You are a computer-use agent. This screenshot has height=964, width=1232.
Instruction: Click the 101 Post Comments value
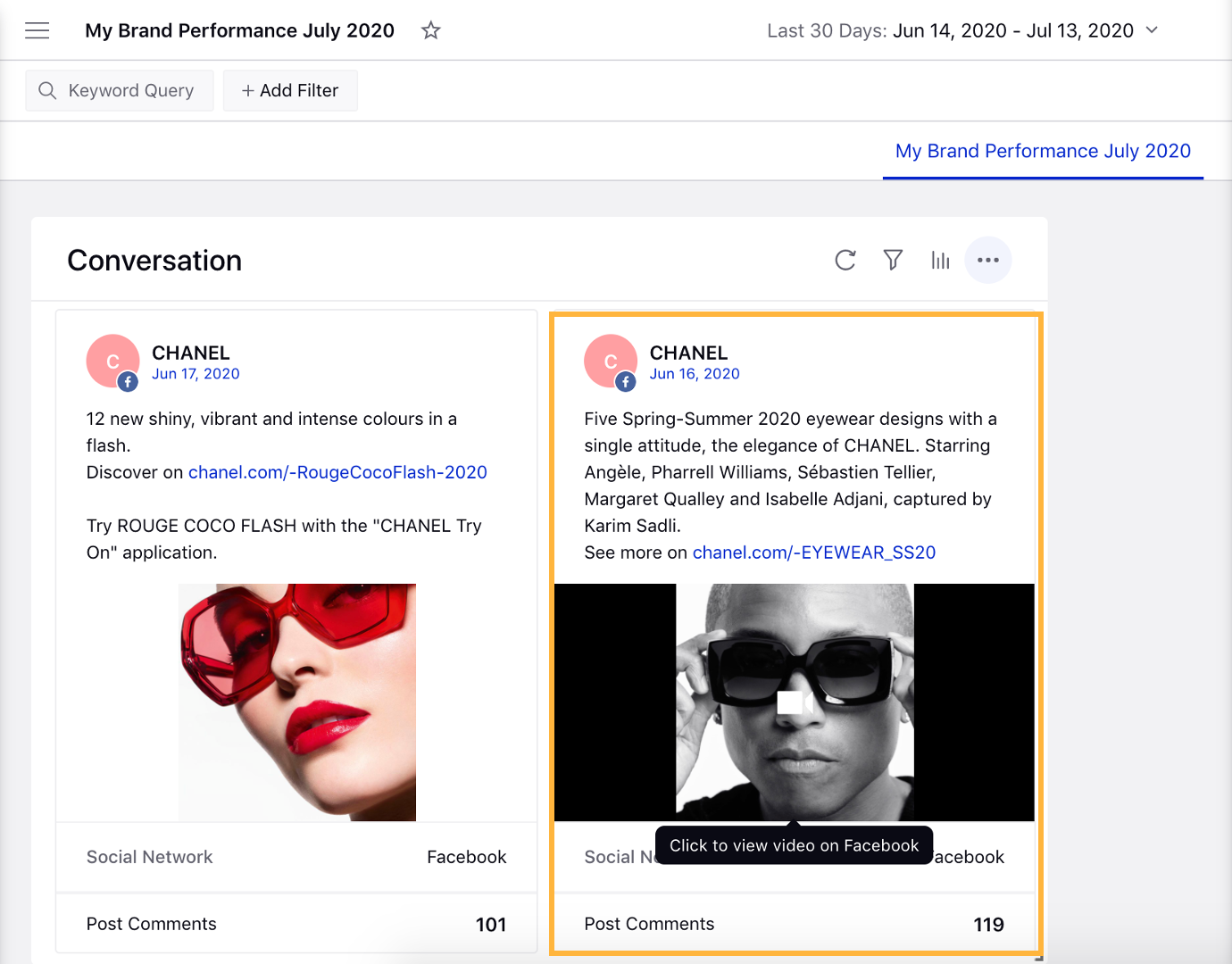491,925
